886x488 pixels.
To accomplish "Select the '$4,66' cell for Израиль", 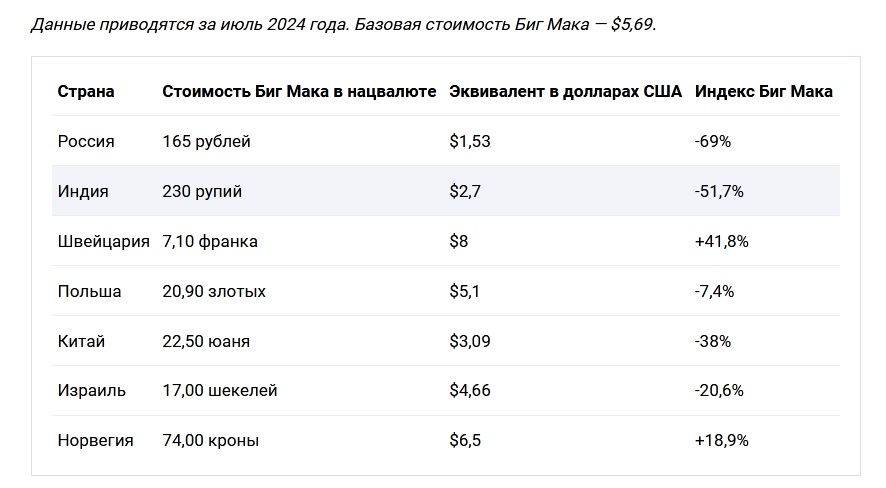I will [x=470, y=391].
